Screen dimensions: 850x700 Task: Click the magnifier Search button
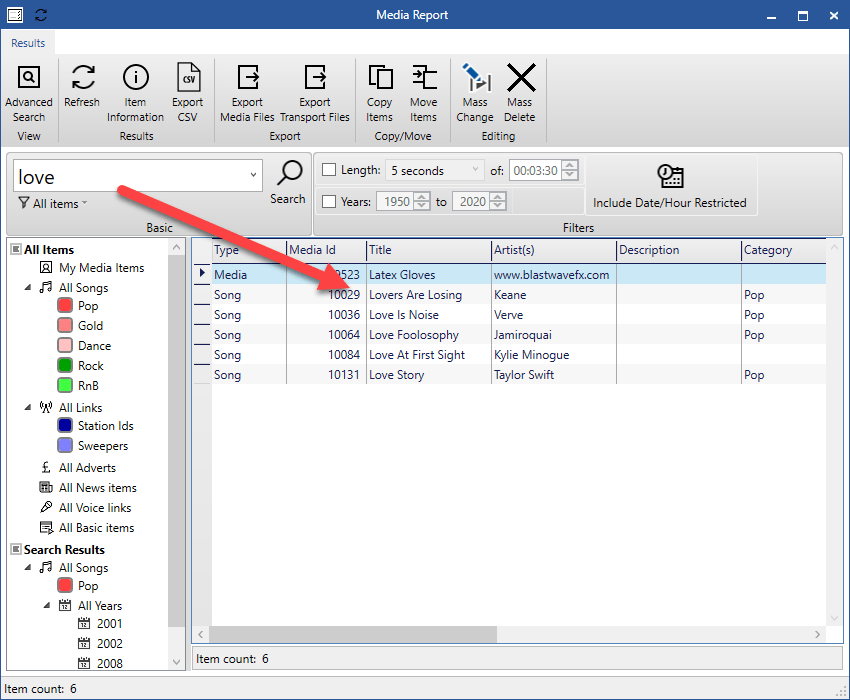click(288, 183)
